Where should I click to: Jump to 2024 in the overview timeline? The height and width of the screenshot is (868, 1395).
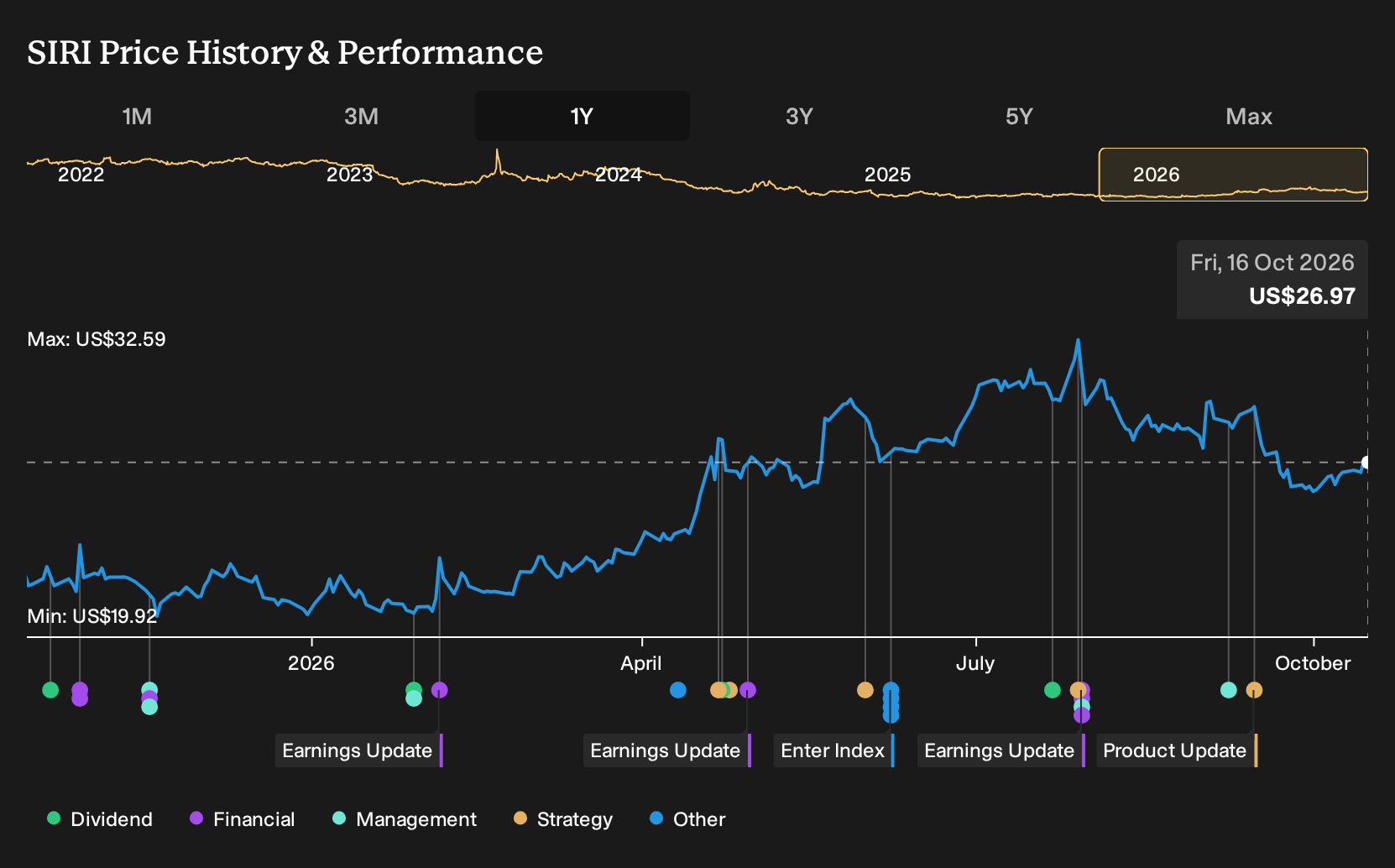tap(619, 175)
